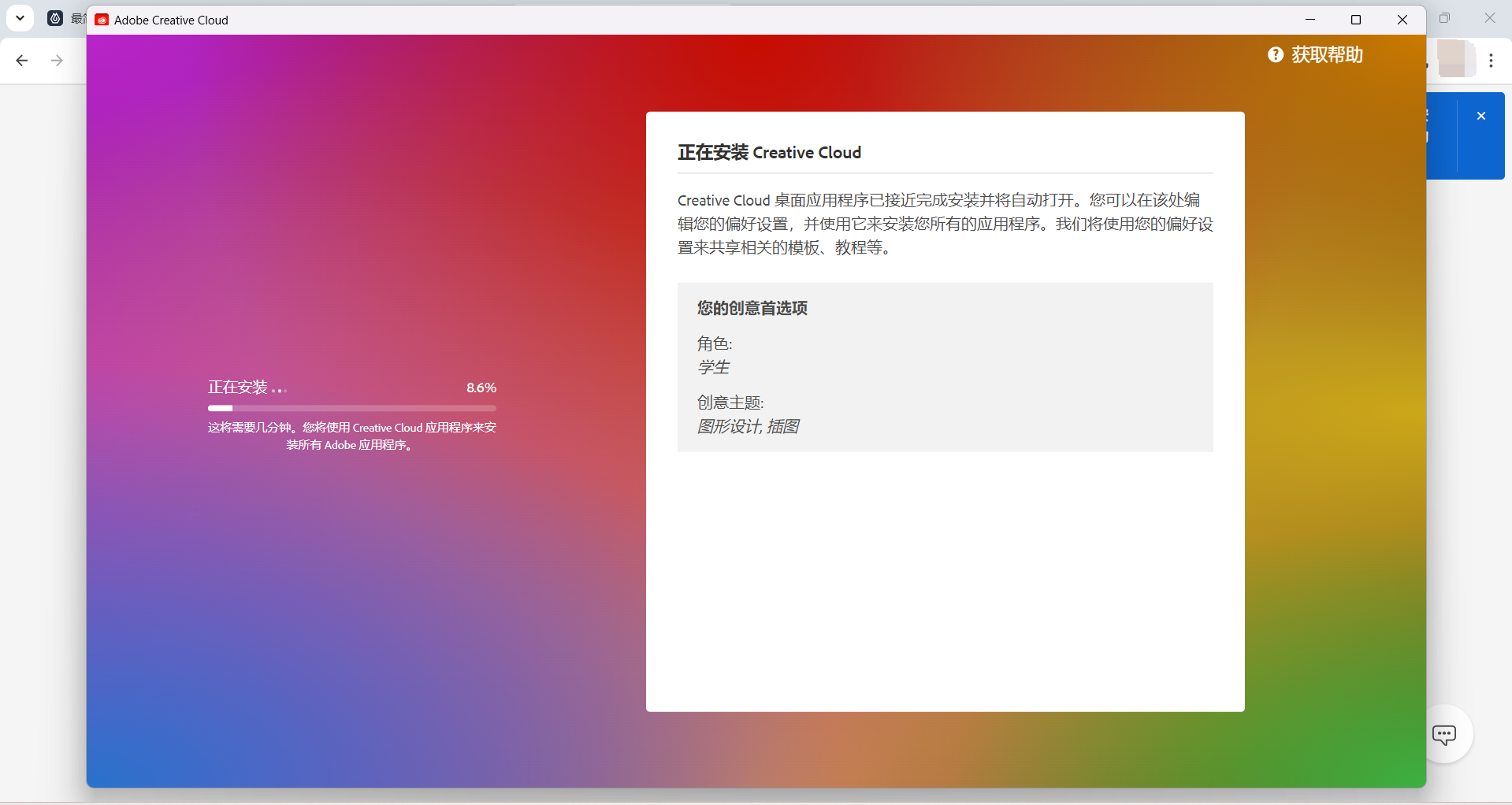Click the 角色 label
This screenshot has width=1512, height=805.
click(715, 343)
